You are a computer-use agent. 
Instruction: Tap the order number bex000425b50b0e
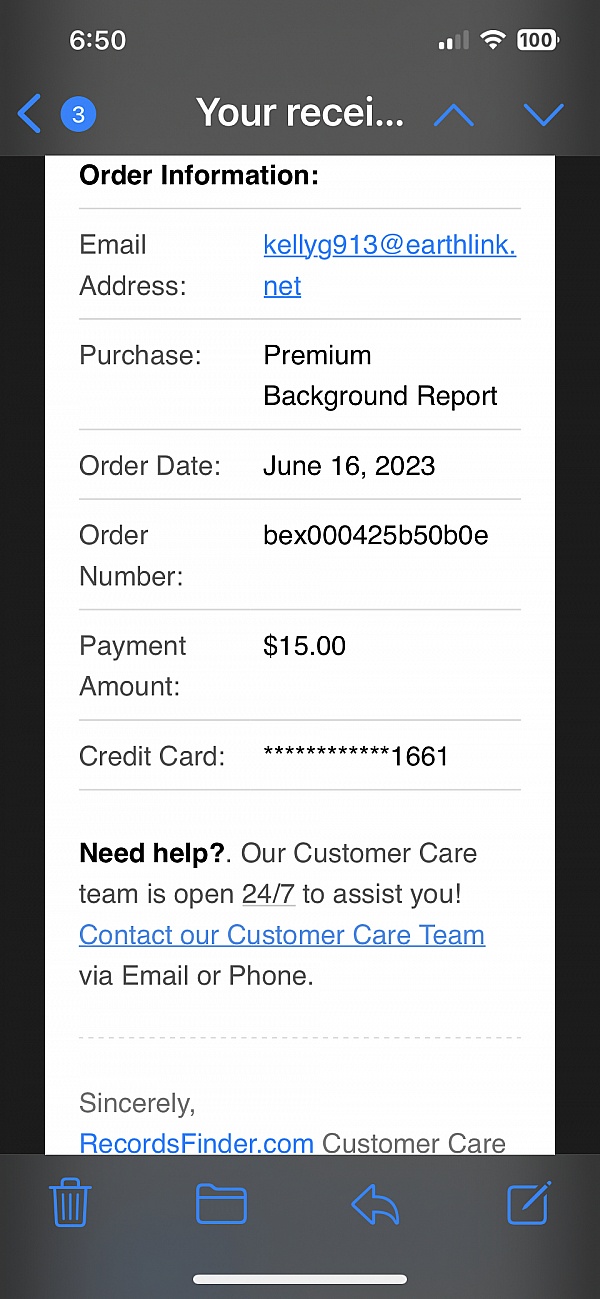point(375,535)
